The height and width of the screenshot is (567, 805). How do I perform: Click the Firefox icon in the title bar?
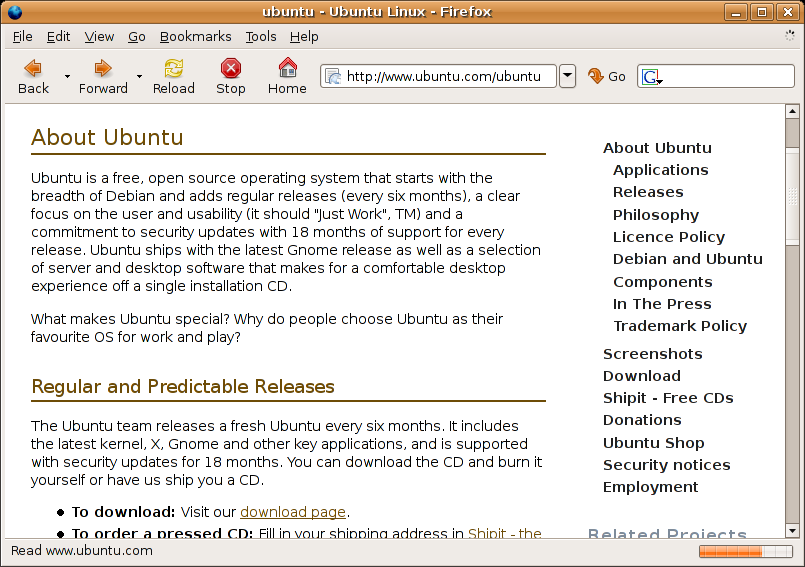(x=14, y=12)
